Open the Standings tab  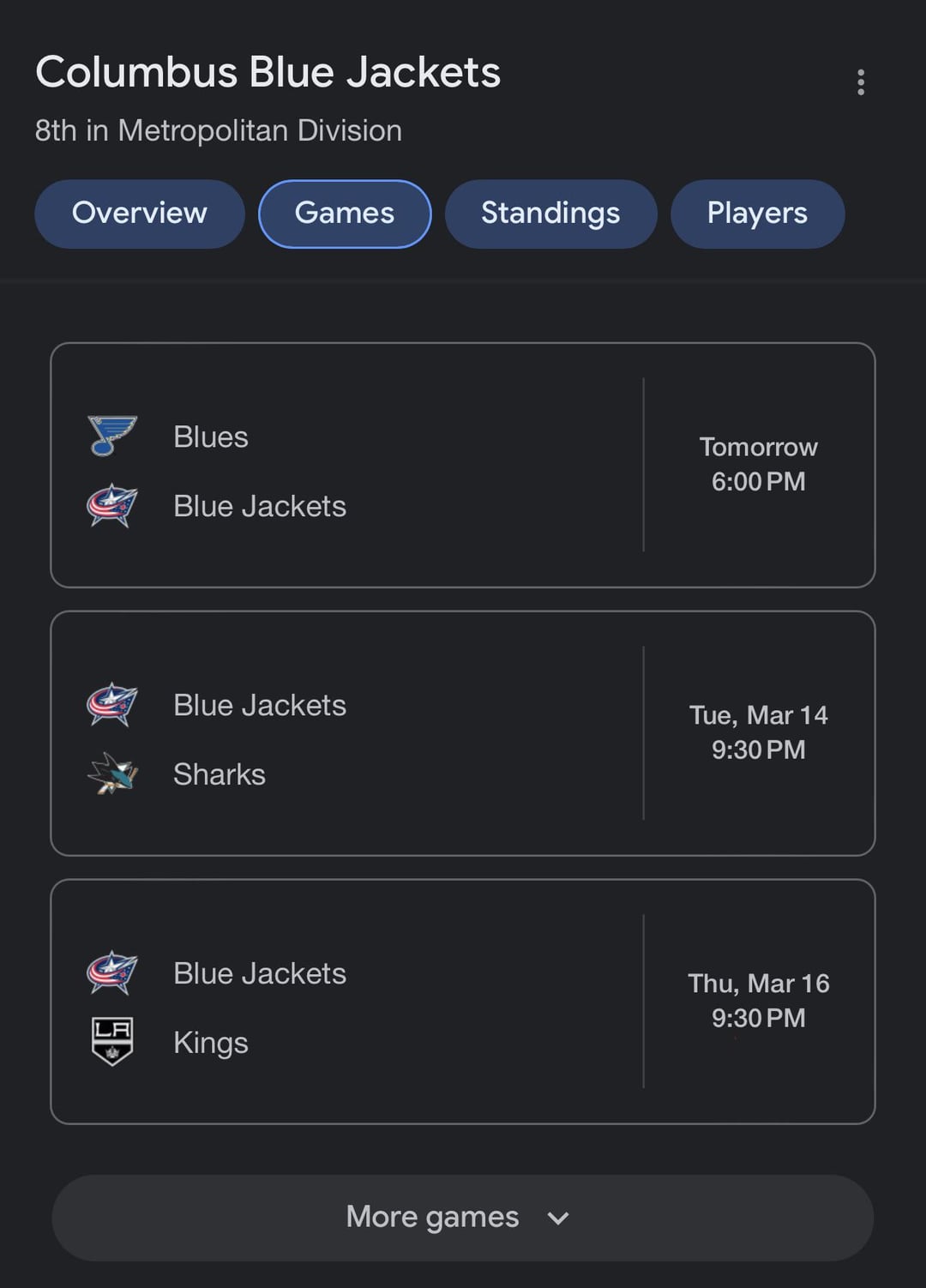550,214
